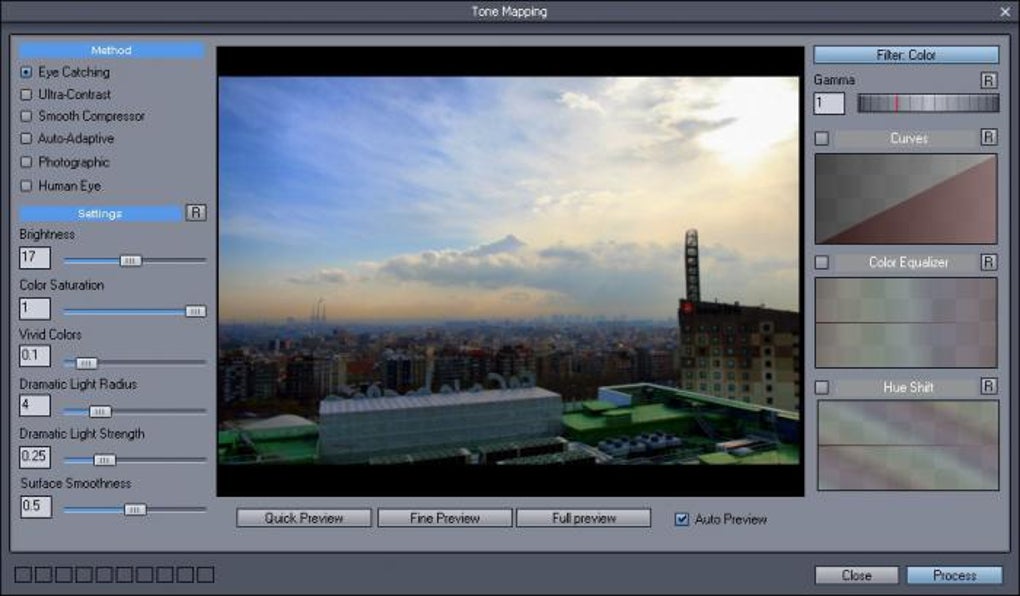
Task: Click the Brightness value field showing 17
Action: pyautogui.click(x=34, y=258)
